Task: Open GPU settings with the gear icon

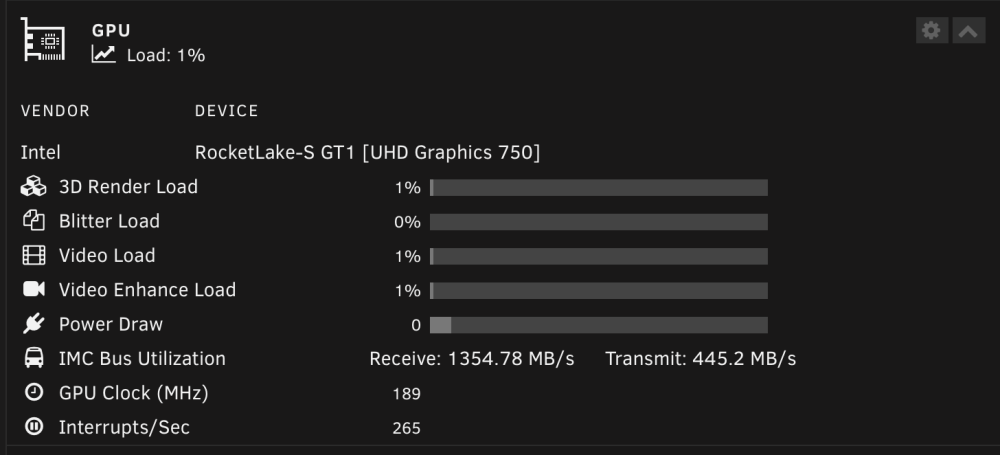Action: 932,30
